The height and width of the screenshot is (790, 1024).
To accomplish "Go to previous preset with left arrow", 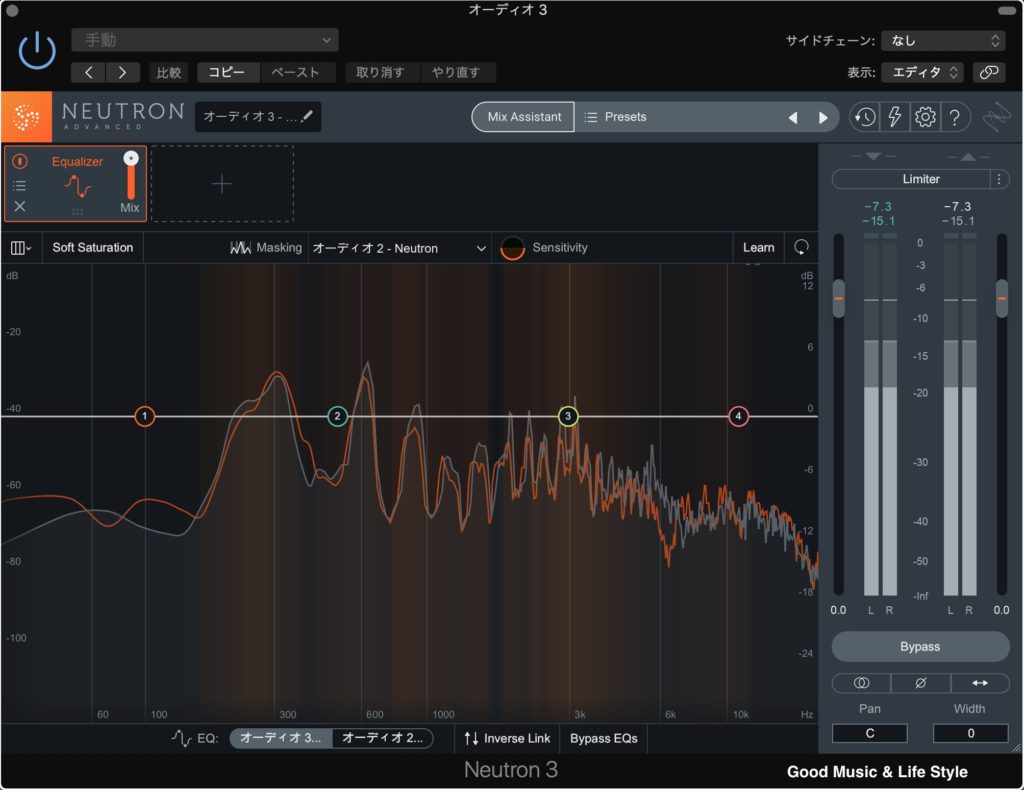I will [89, 72].
